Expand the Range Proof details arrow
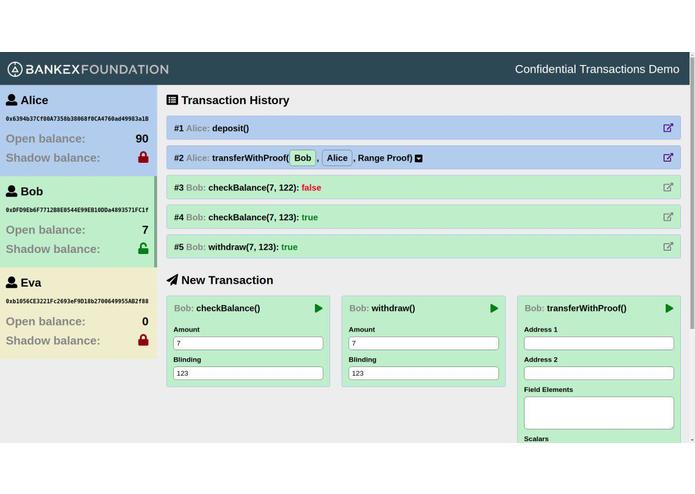Image resolution: width=695 pixels, height=494 pixels. pyautogui.click(x=418, y=158)
